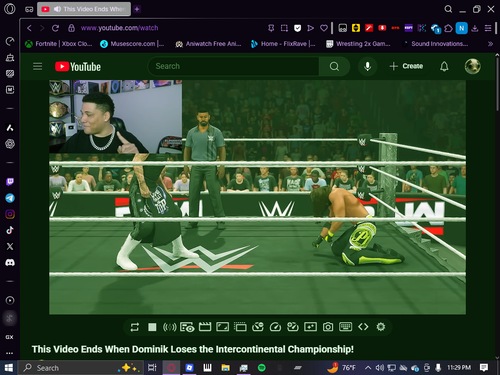
Task: Open YouTube Create menu
Action: 406,66
